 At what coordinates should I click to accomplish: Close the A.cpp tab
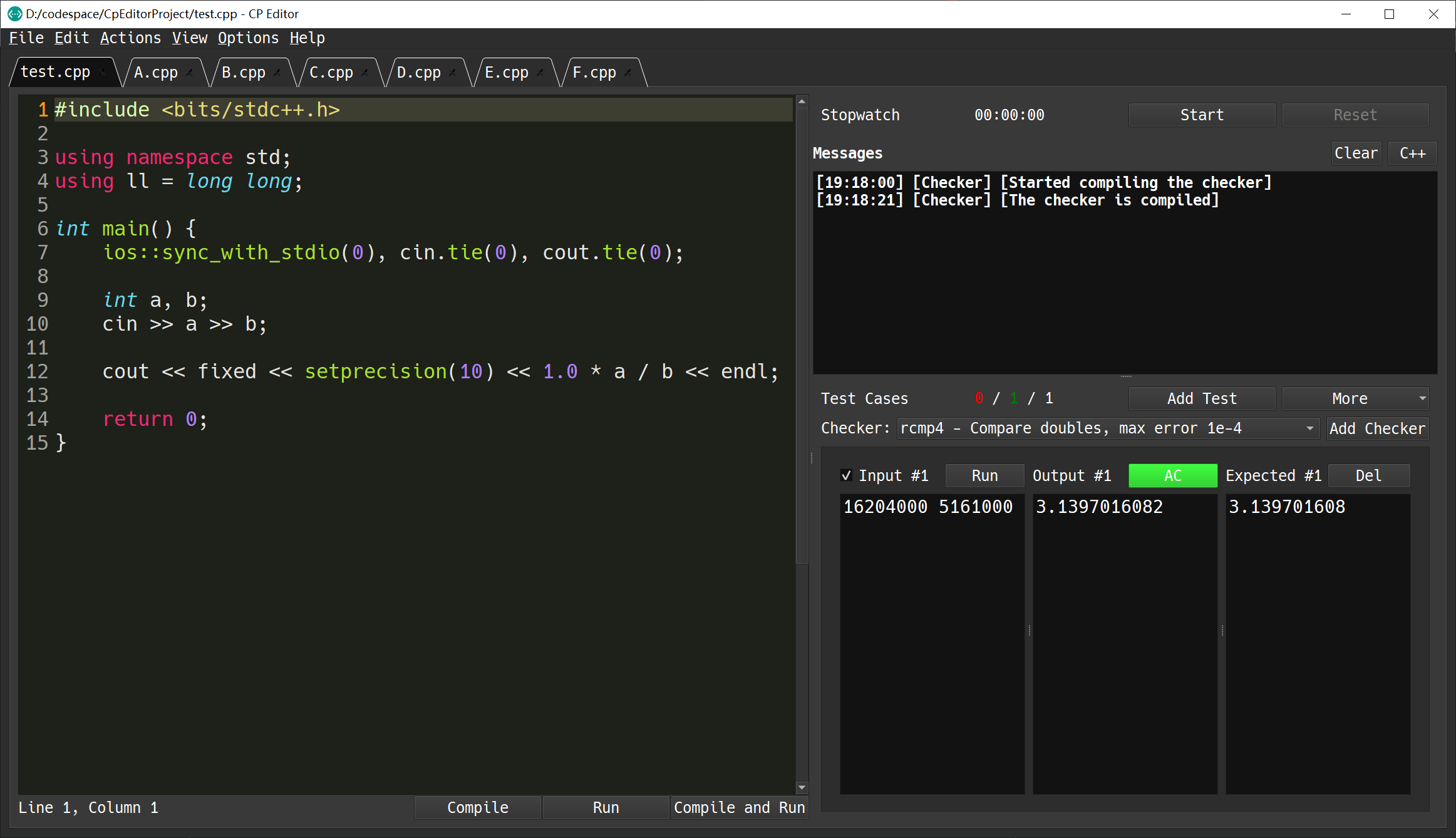(190, 71)
